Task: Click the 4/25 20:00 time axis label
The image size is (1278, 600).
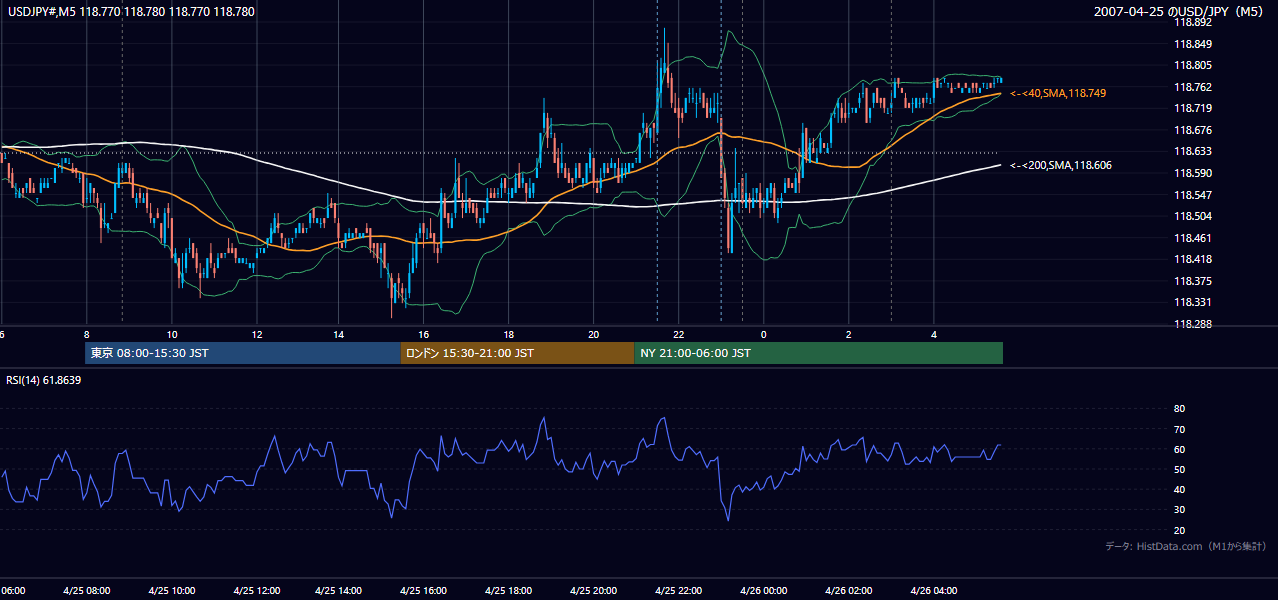Action: 594,591
